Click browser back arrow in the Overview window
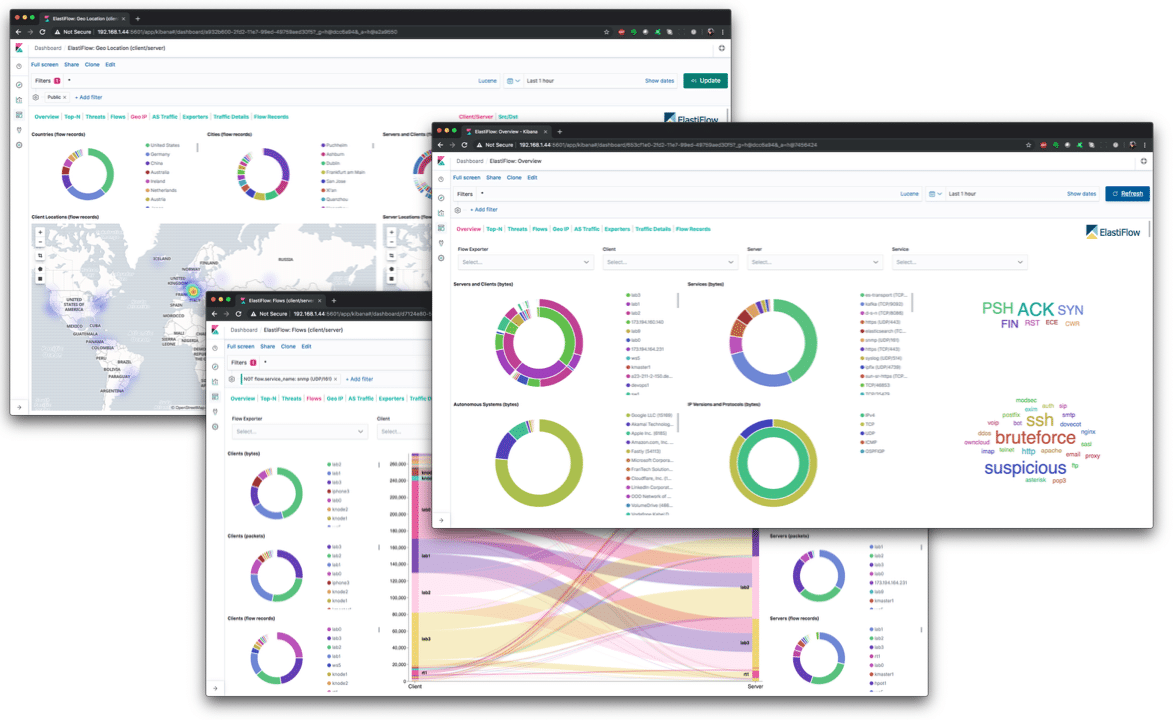Viewport: 1173px width, 720px height. (441, 145)
